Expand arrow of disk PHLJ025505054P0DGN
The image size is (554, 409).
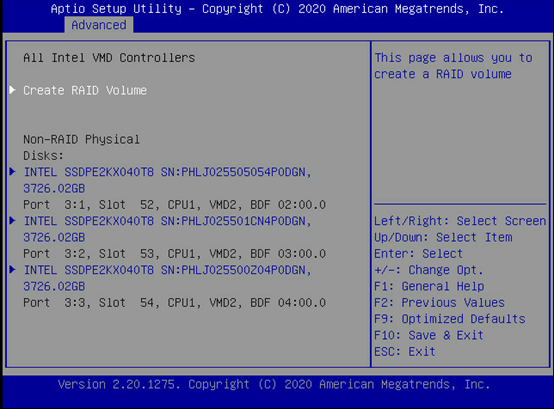(13, 172)
